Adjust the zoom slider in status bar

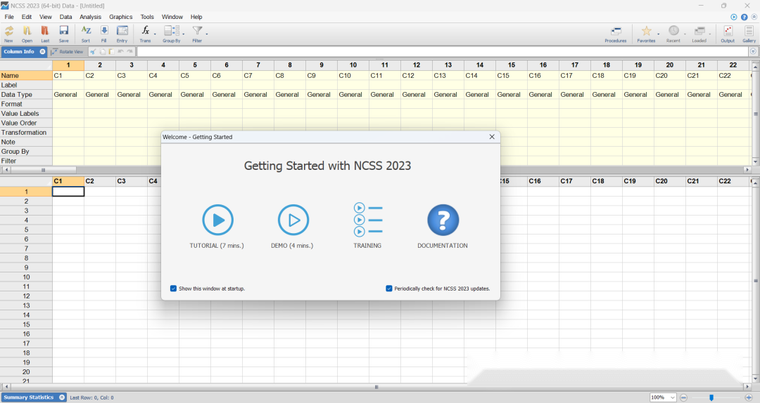coord(712,398)
